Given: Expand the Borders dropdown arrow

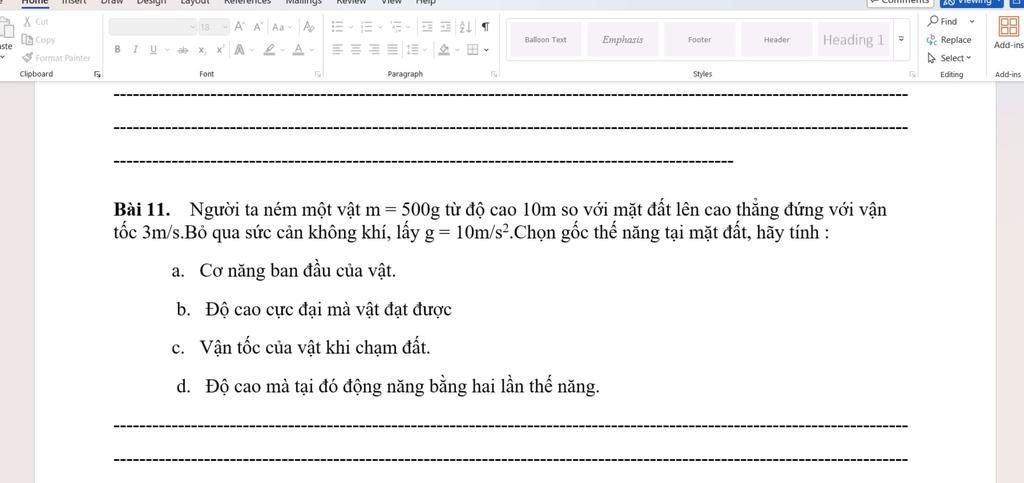Looking at the screenshot, I should (487, 50).
